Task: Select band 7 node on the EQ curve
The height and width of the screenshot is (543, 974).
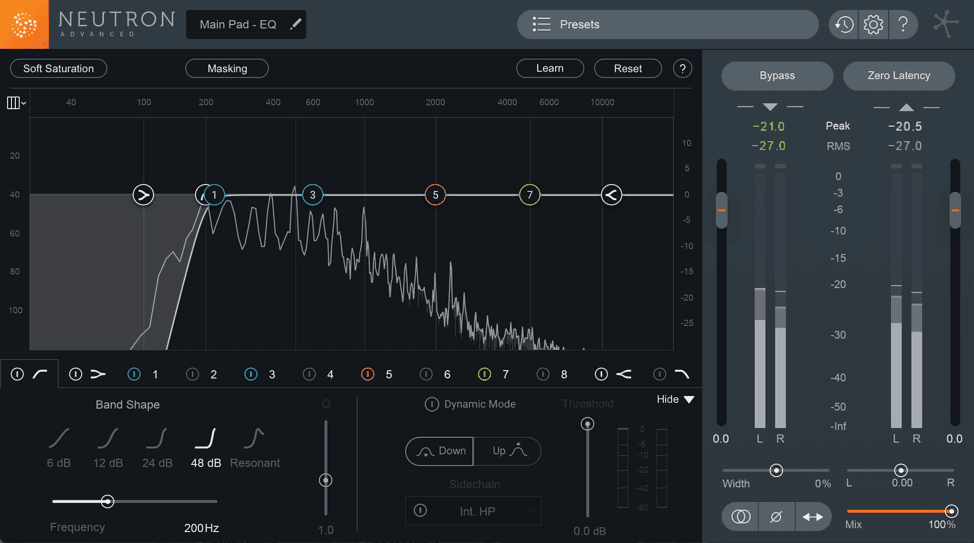Action: [529, 195]
